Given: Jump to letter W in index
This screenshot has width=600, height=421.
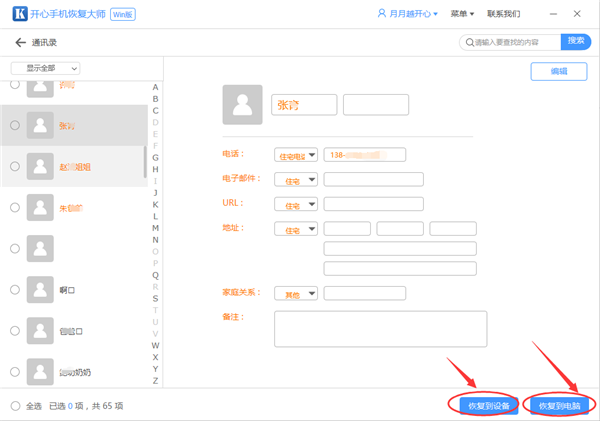Looking at the screenshot, I should click(x=155, y=346).
